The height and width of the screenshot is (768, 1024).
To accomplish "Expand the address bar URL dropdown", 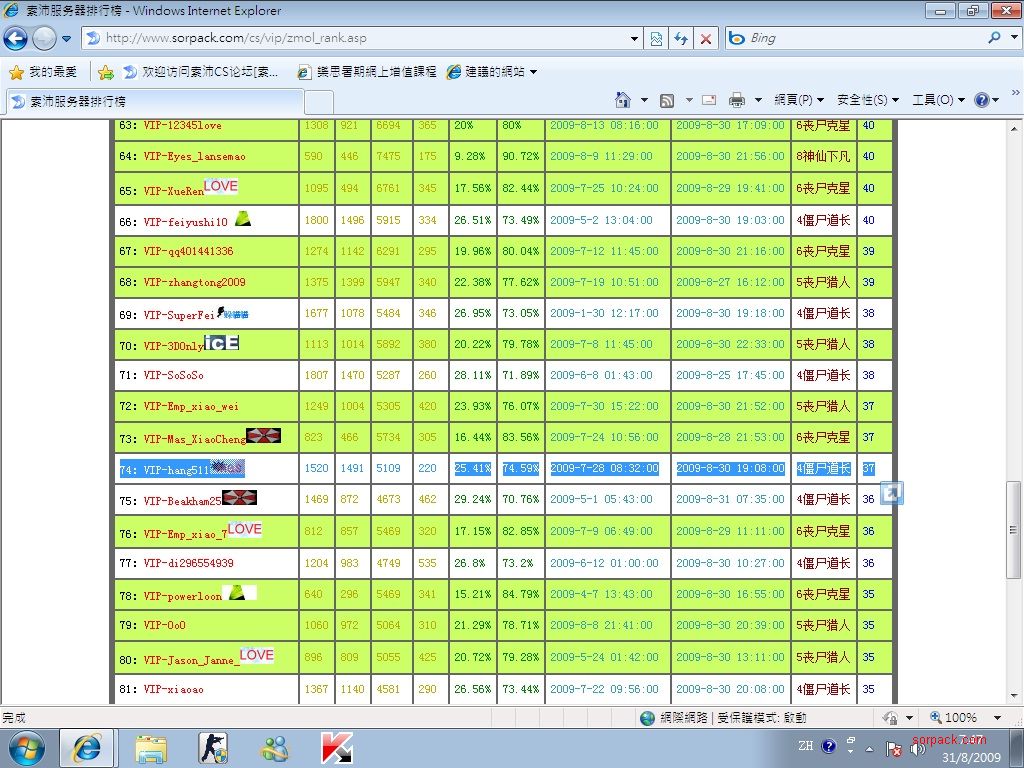I will tap(635, 39).
